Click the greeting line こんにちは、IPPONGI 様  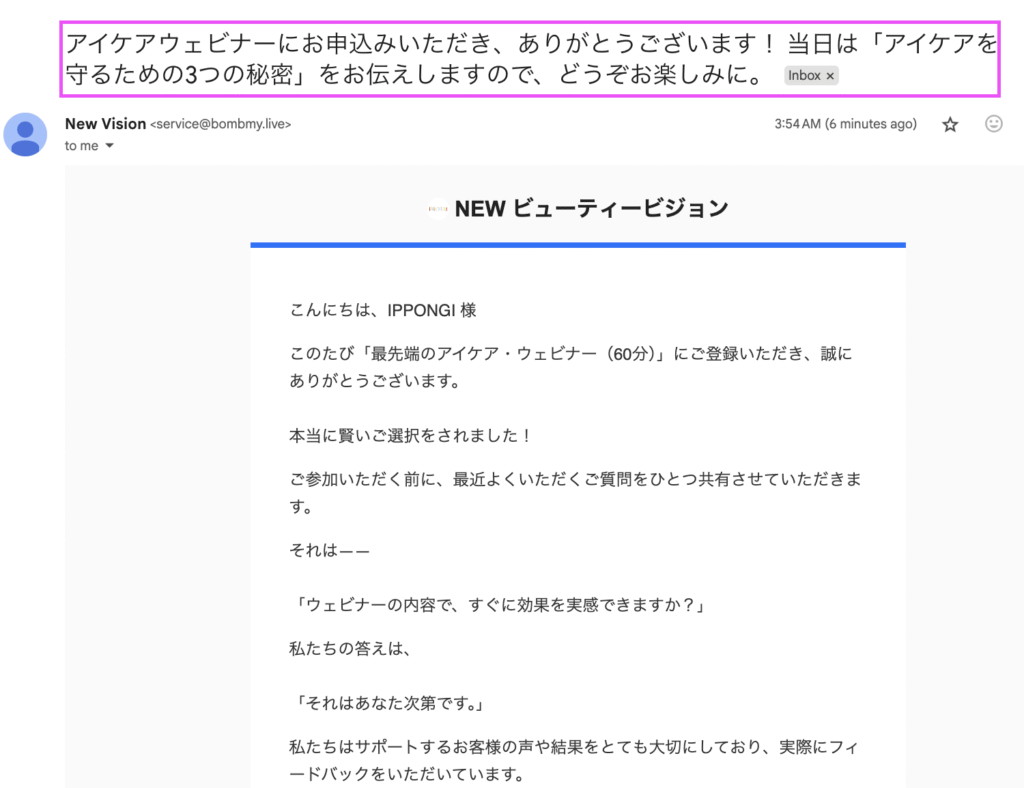(x=383, y=310)
